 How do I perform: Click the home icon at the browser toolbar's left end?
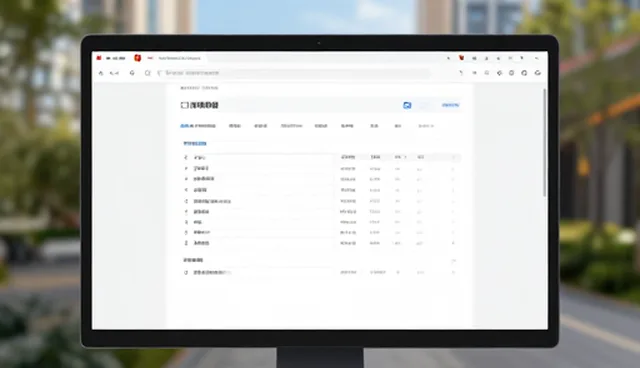tap(101, 73)
